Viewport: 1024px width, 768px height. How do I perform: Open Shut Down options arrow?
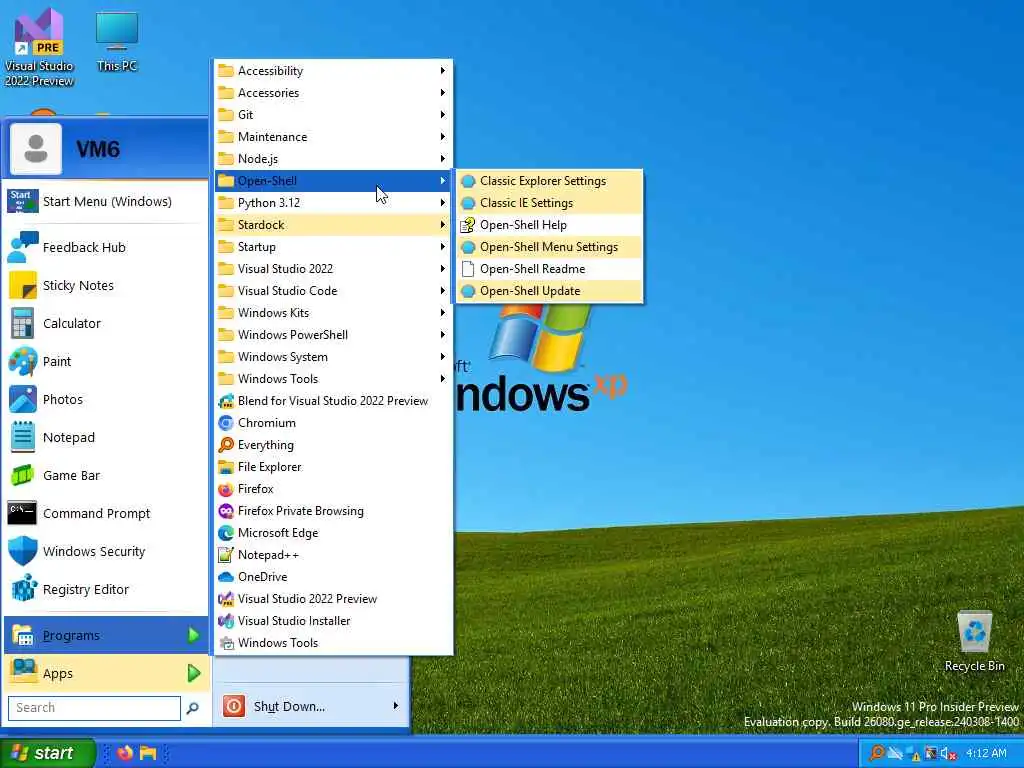coord(396,706)
